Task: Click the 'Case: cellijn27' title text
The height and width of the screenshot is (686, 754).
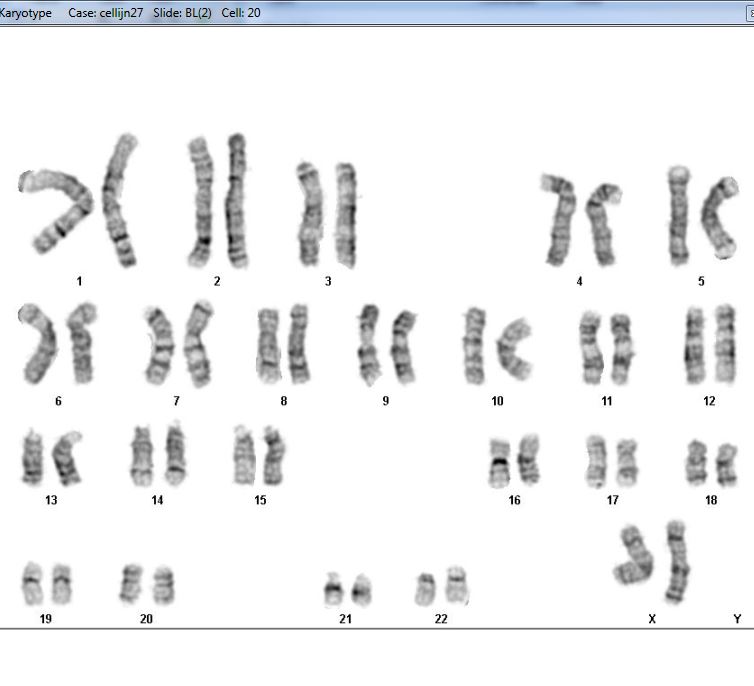Action: (x=106, y=13)
